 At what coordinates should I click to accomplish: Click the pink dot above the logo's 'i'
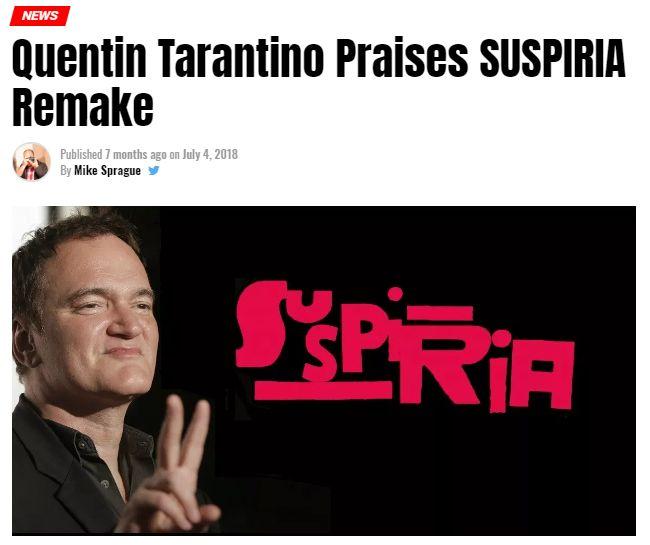coord(395,293)
